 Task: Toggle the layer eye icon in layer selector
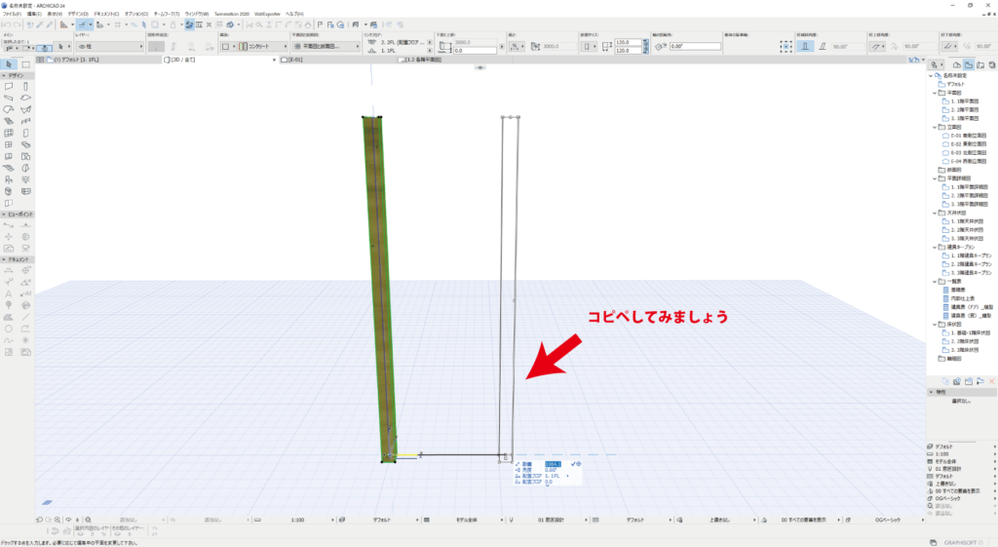point(82,46)
